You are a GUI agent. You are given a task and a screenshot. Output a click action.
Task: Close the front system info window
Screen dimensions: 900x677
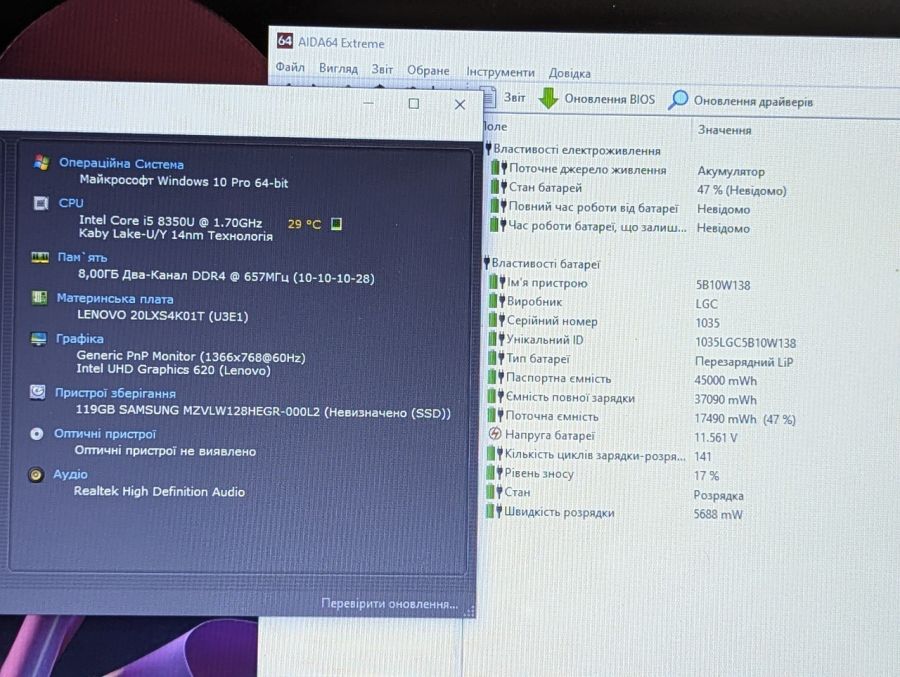[460, 105]
